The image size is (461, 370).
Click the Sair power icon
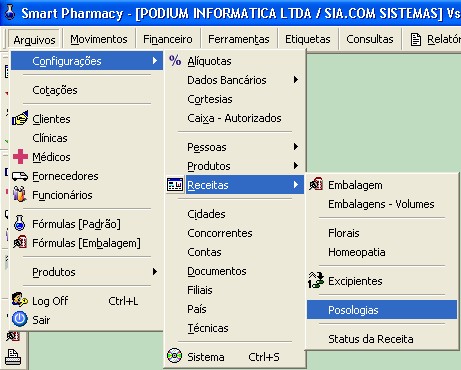coord(20,319)
